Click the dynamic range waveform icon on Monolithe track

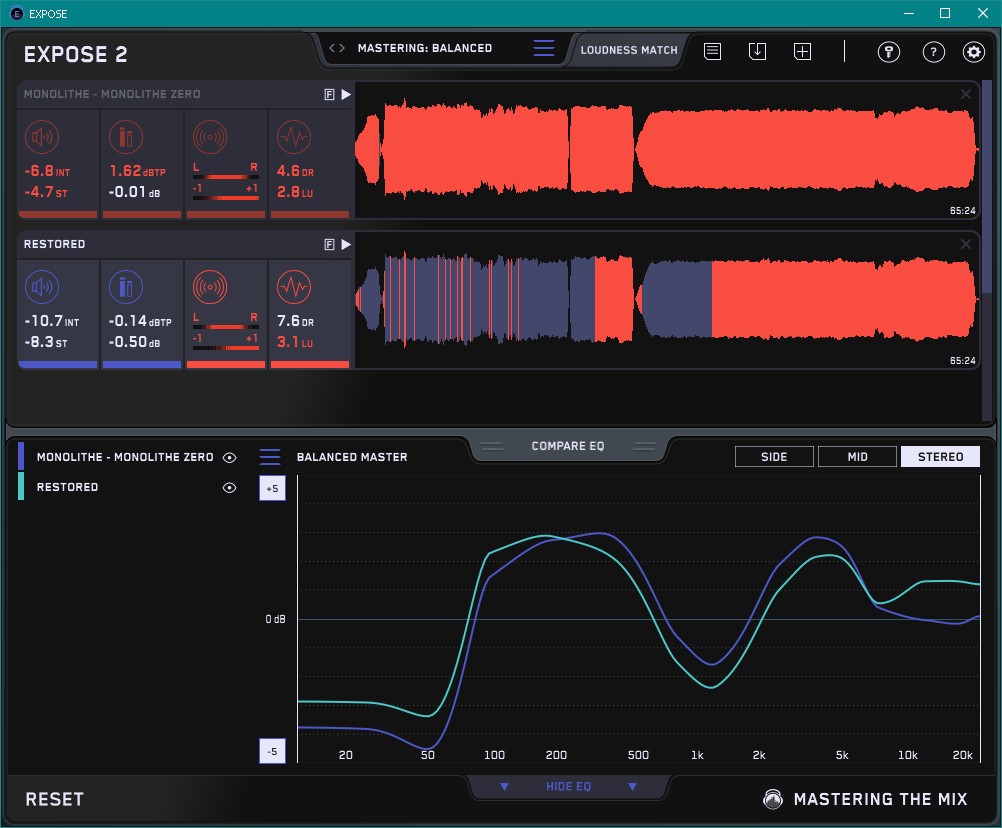tap(292, 137)
